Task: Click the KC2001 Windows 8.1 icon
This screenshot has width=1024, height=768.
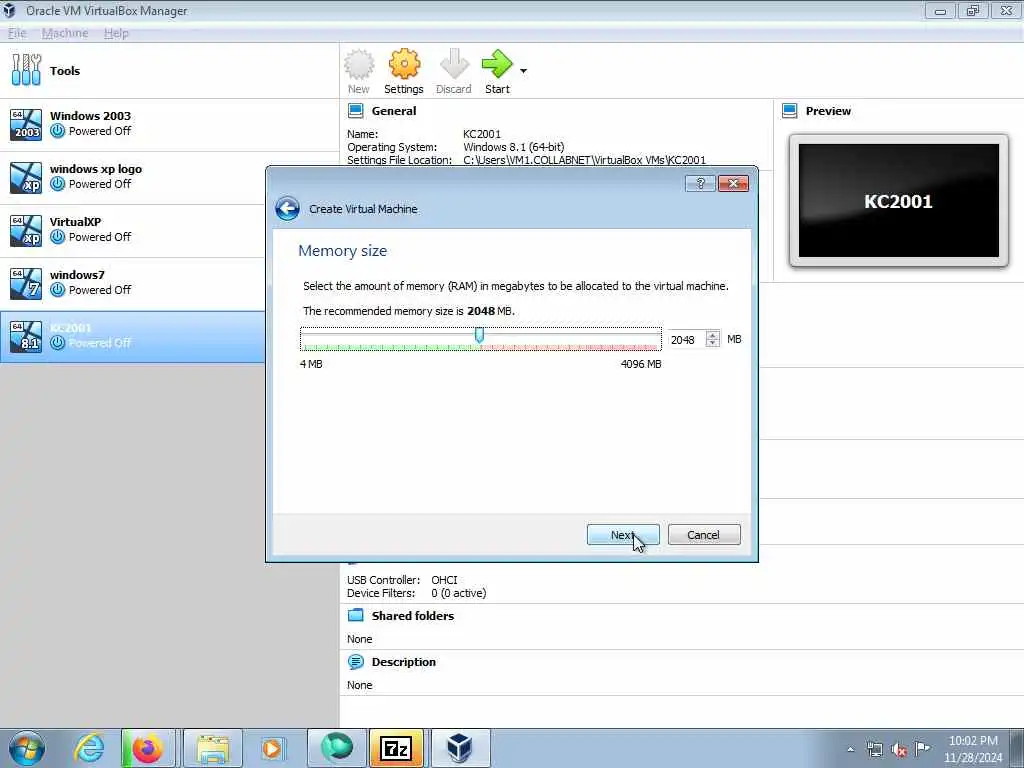Action: point(26,336)
